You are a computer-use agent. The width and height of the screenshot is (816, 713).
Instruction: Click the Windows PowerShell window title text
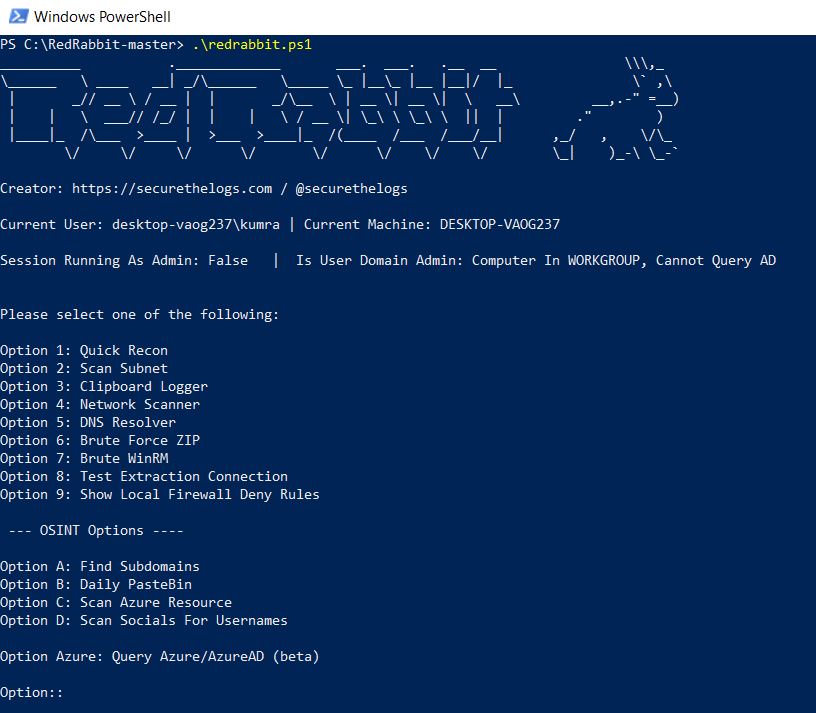(x=102, y=17)
